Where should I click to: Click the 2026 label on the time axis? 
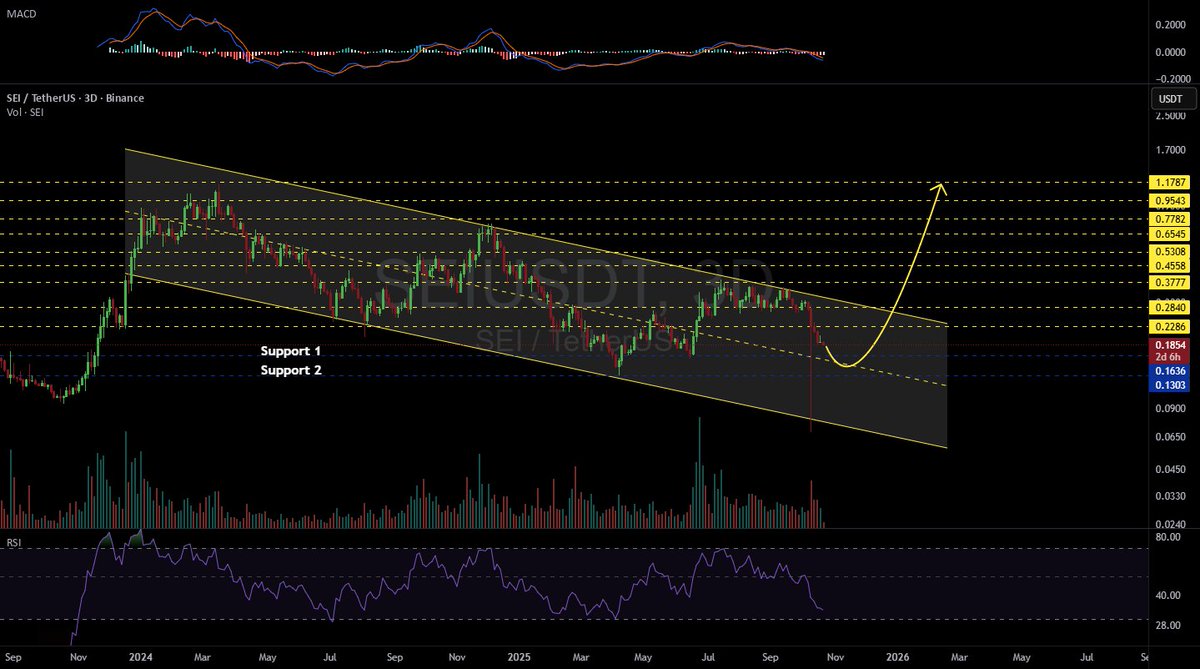click(899, 658)
